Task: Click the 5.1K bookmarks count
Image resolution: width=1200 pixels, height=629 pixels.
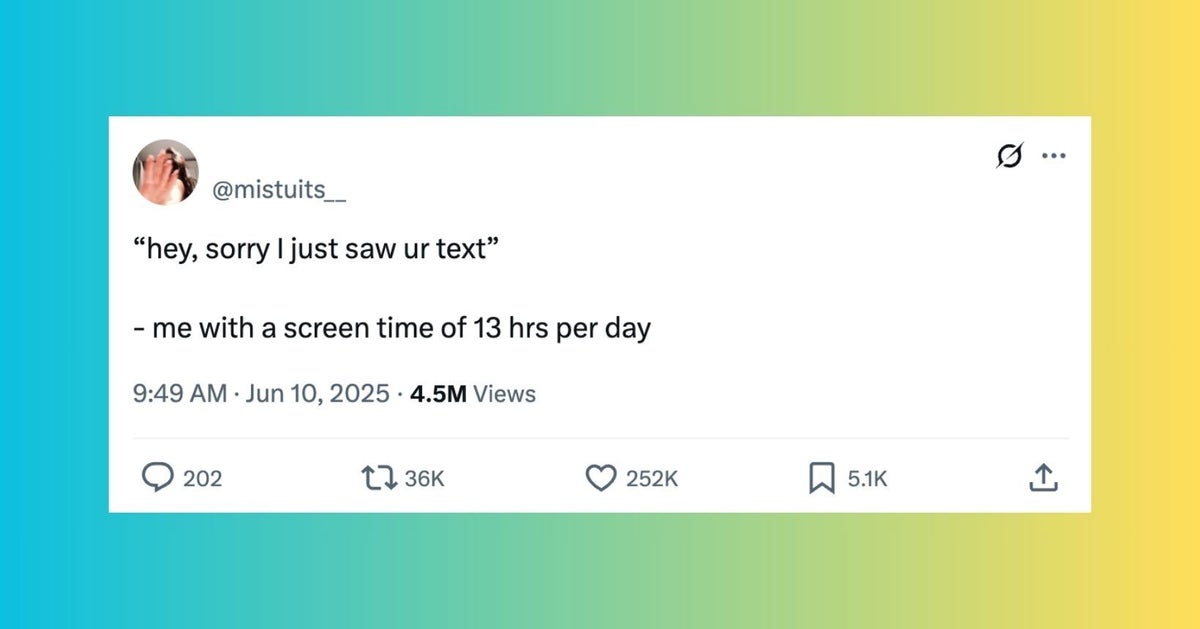Action: [x=867, y=479]
